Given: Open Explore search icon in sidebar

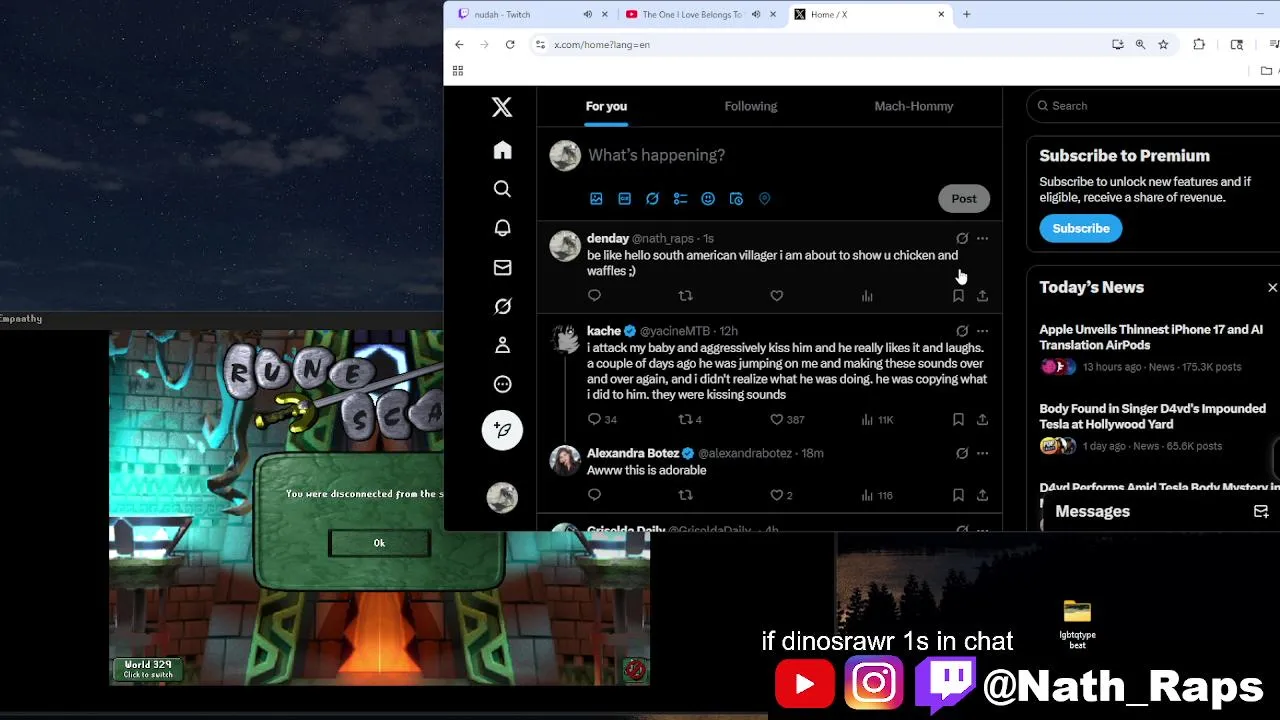Looking at the screenshot, I should pyautogui.click(x=502, y=189).
